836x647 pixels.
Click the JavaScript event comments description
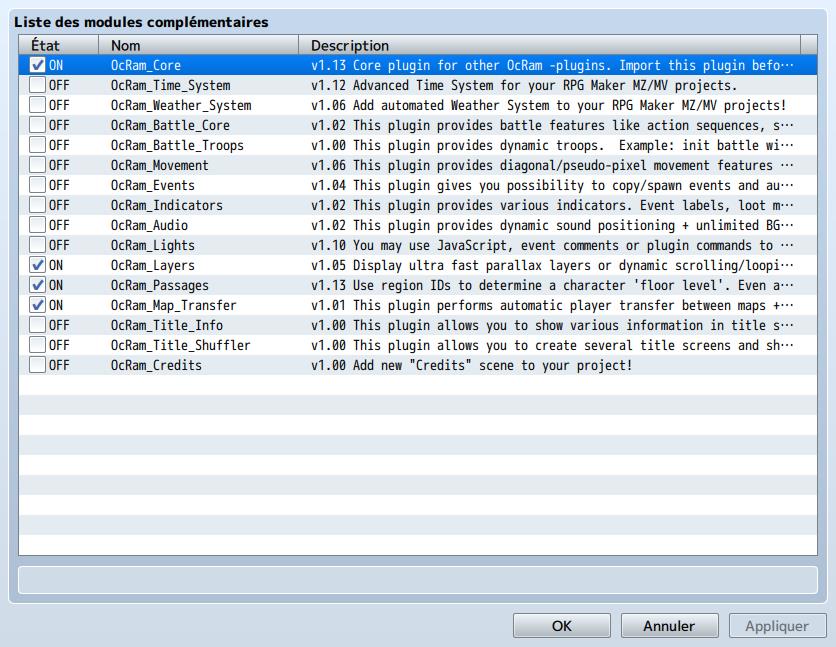click(552, 245)
